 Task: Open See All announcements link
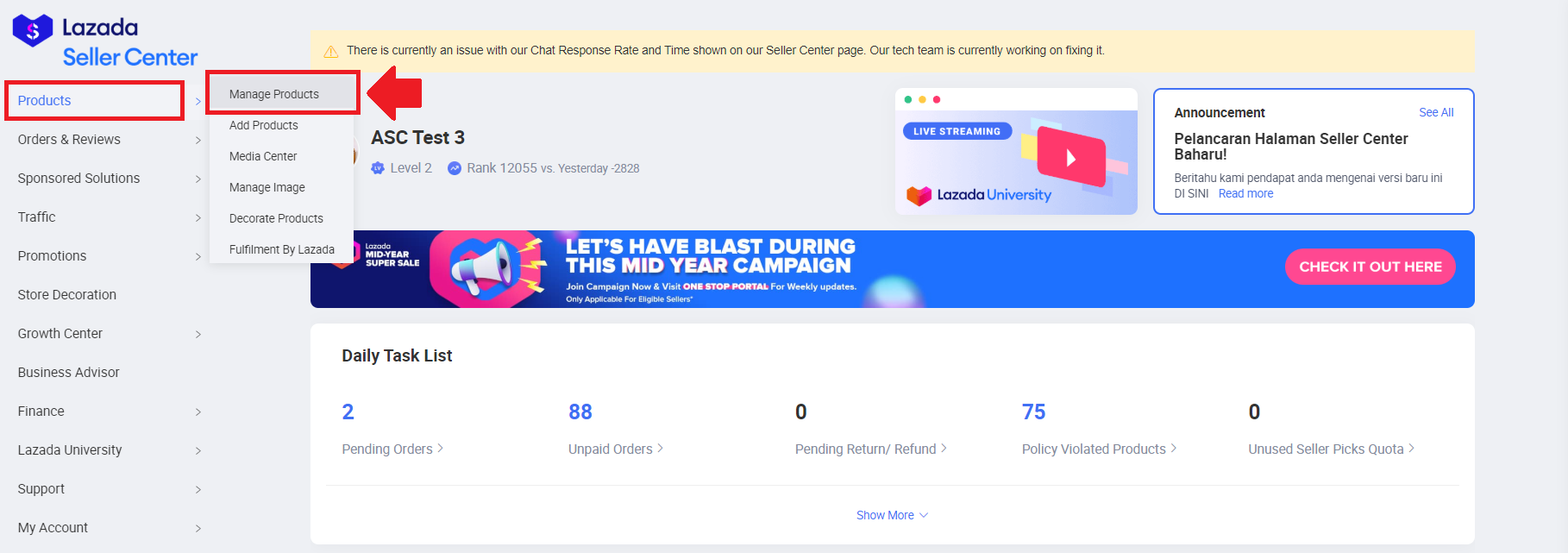pos(1435,112)
